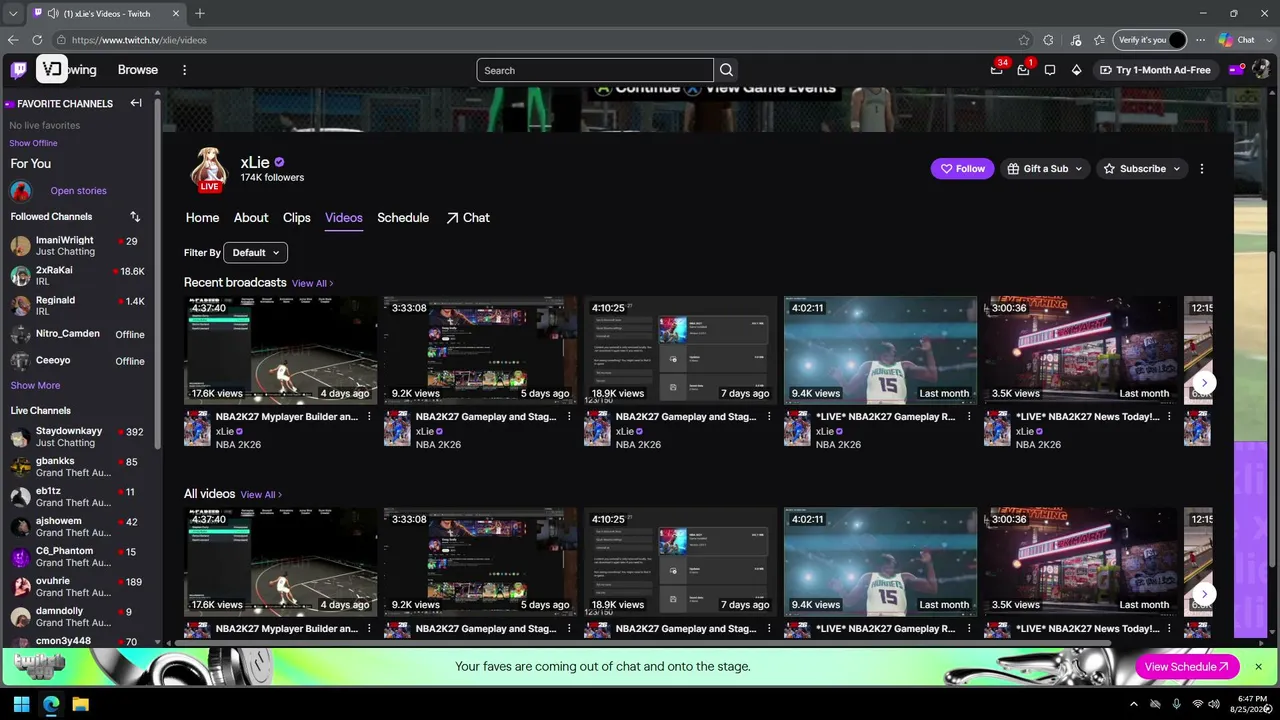The image size is (1280, 720).
Task: Open the Twitch user avatar menu
Action: 1260,70
